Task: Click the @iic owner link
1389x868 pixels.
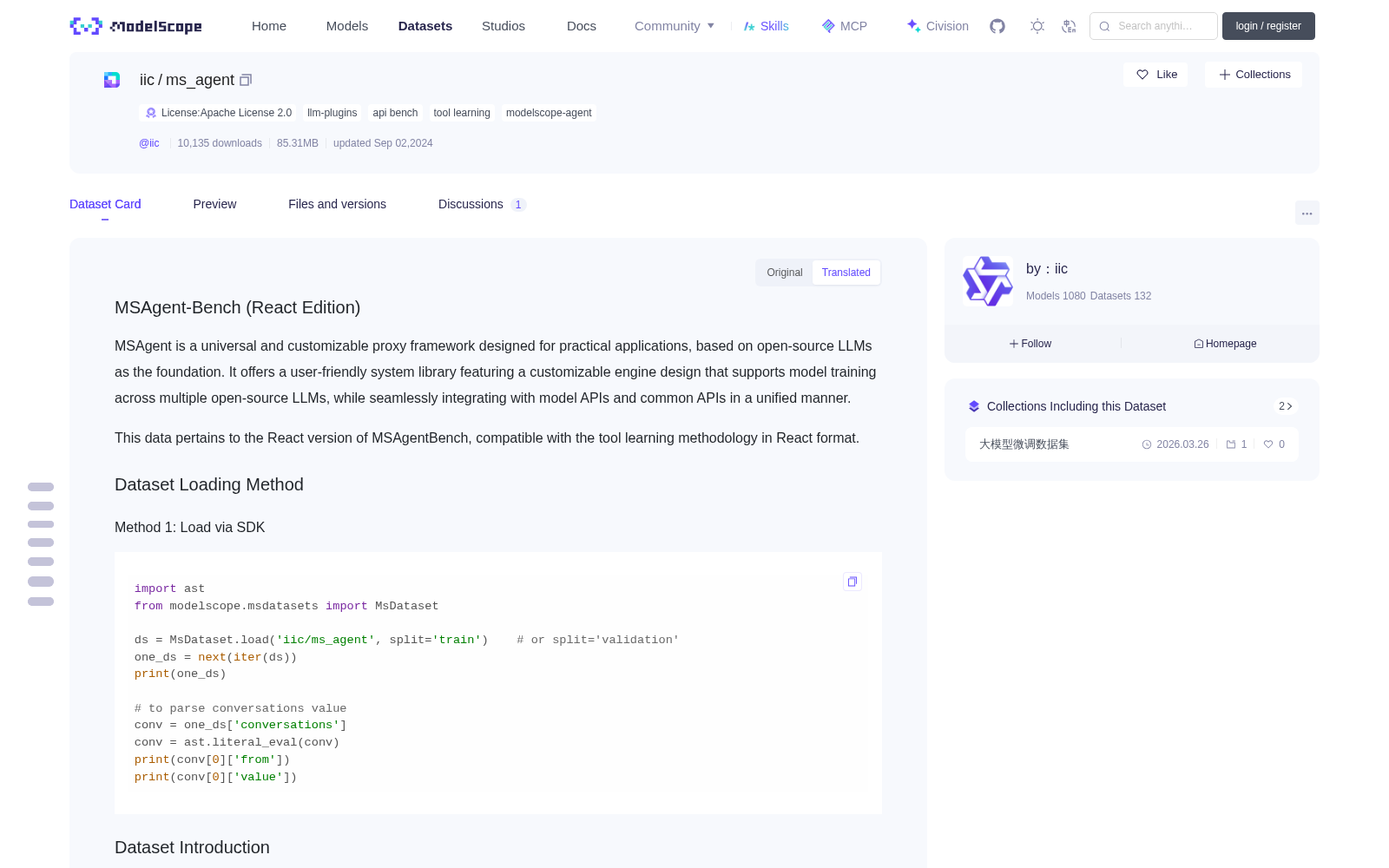Action: pos(149,143)
